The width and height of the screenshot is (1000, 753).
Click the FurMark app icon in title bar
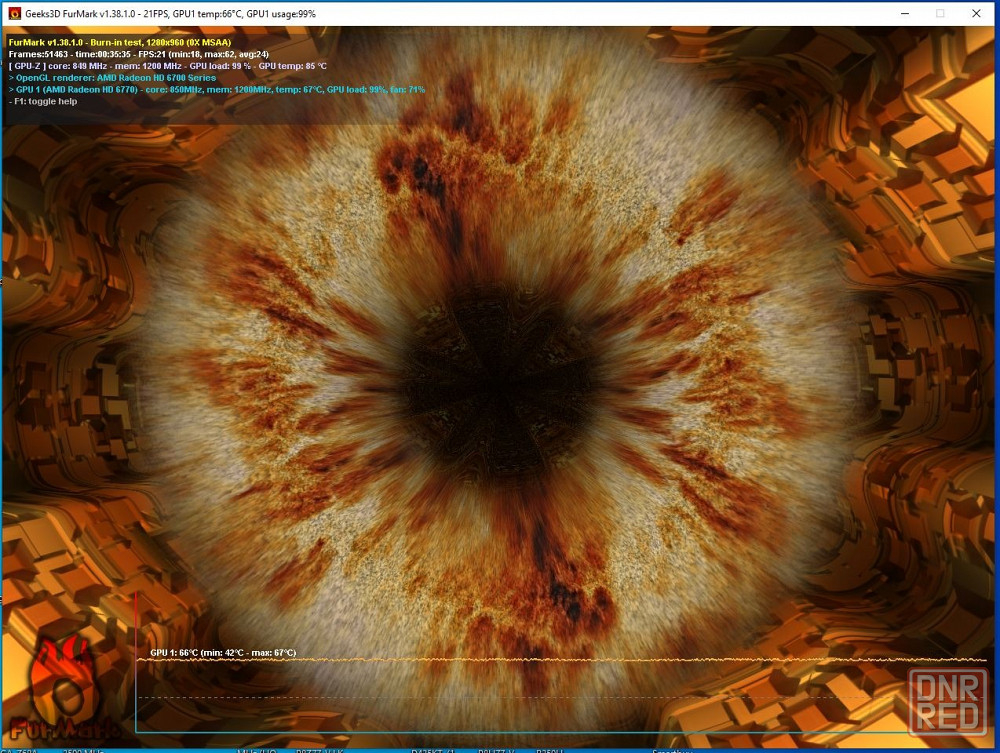[x=14, y=14]
